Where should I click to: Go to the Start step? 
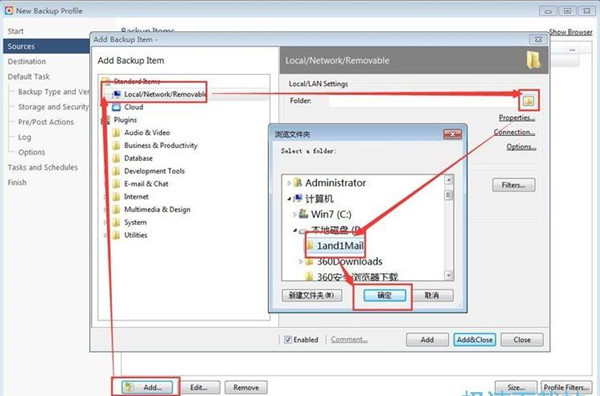click(x=16, y=31)
